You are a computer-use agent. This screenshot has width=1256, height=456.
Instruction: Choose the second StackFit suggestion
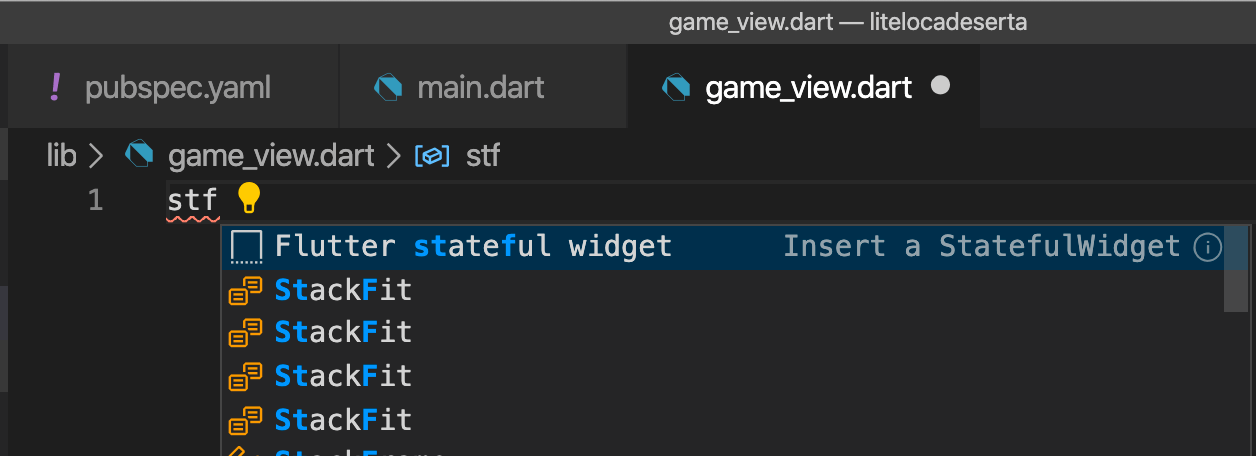(343, 332)
